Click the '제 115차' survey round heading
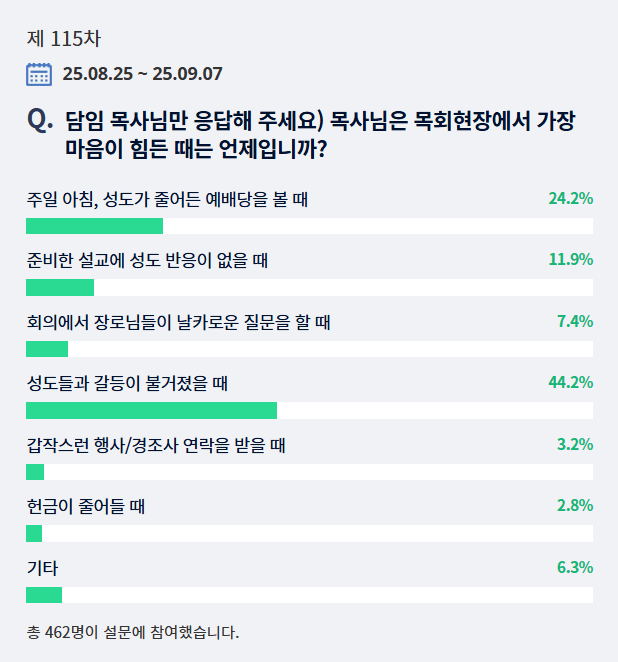 (63, 39)
